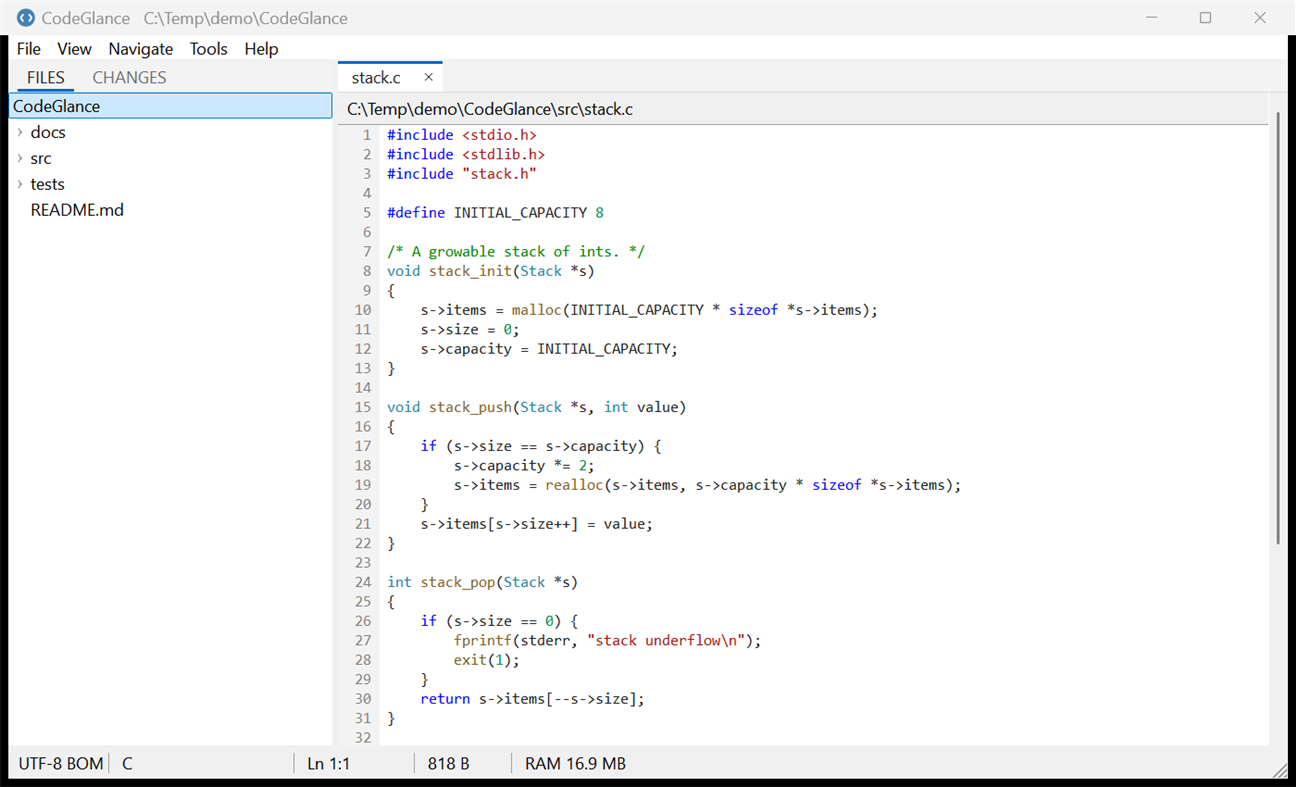Click the #define INITIAL_CAPACITY 8 line
Image resolution: width=1296 pixels, height=787 pixels.
click(x=495, y=212)
